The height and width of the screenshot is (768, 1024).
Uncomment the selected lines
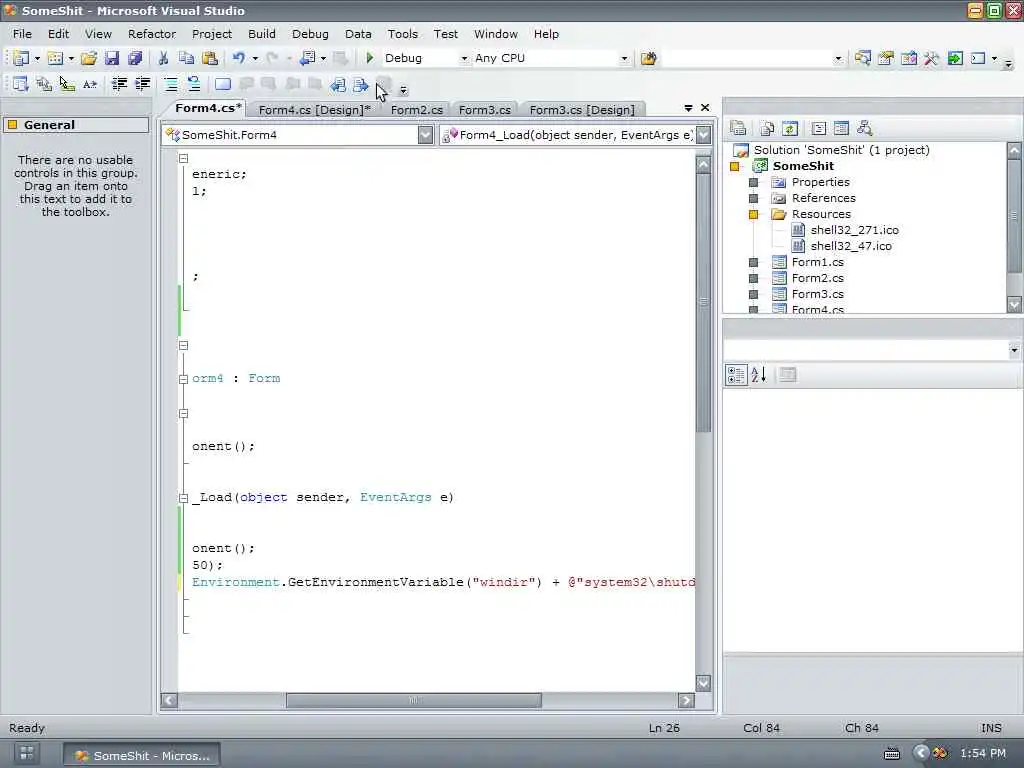tap(194, 84)
